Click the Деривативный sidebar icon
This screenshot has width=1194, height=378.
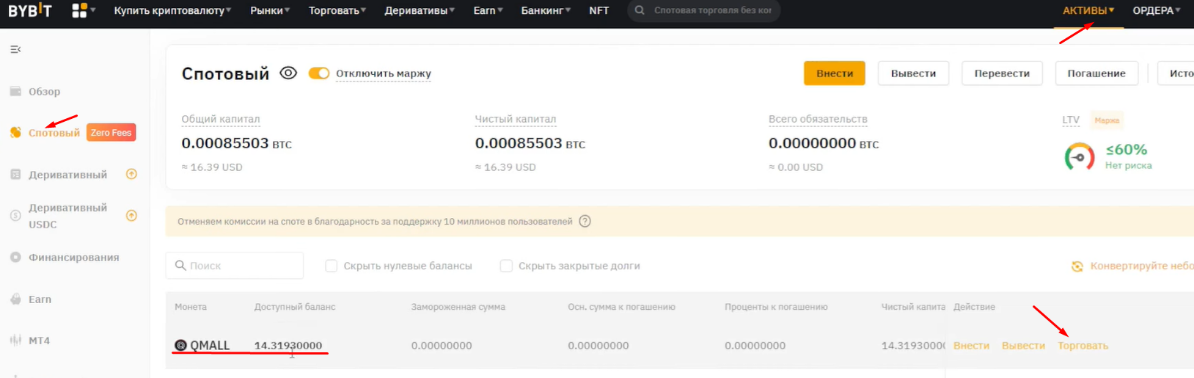(x=15, y=175)
